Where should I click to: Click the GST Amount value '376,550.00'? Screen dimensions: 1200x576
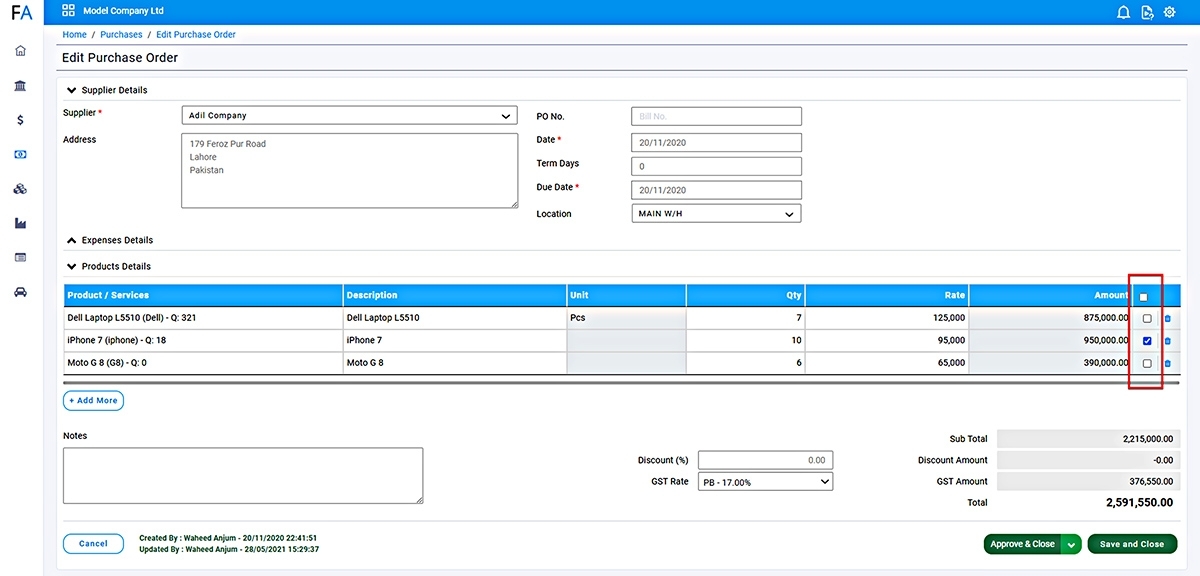click(x=1153, y=482)
